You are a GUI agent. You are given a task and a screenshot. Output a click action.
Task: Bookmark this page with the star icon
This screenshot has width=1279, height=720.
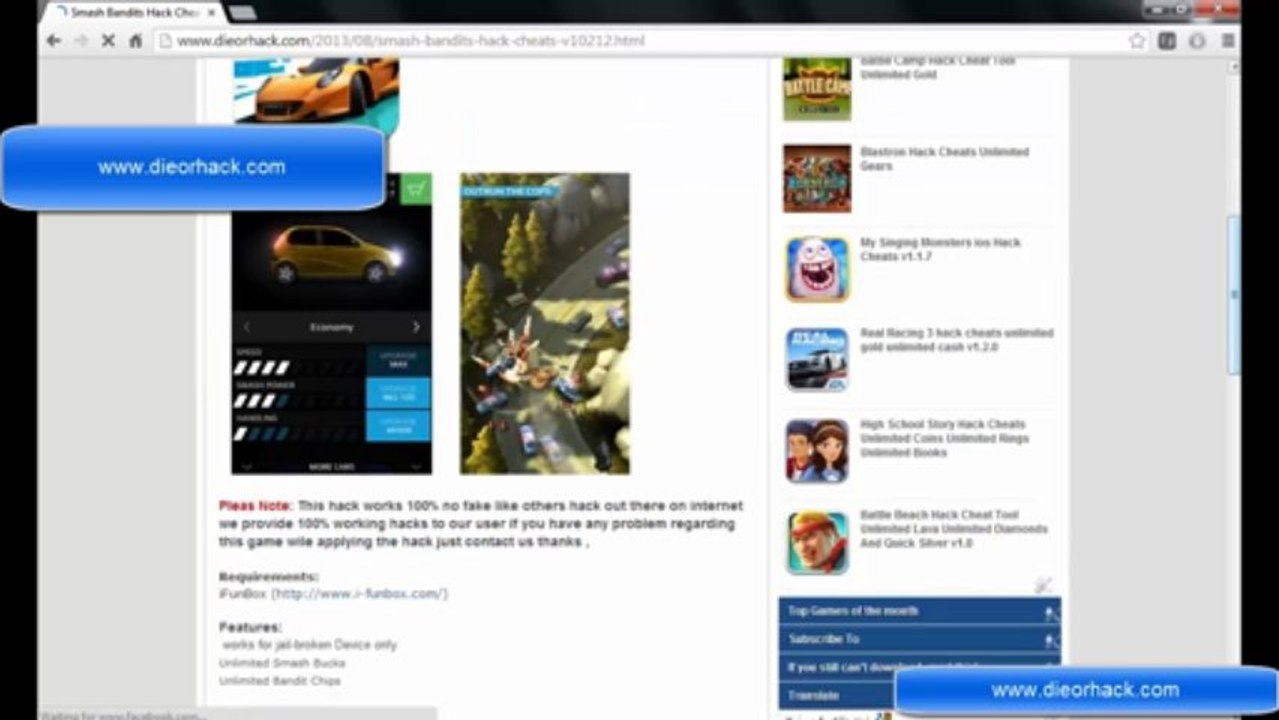point(1137,41)
